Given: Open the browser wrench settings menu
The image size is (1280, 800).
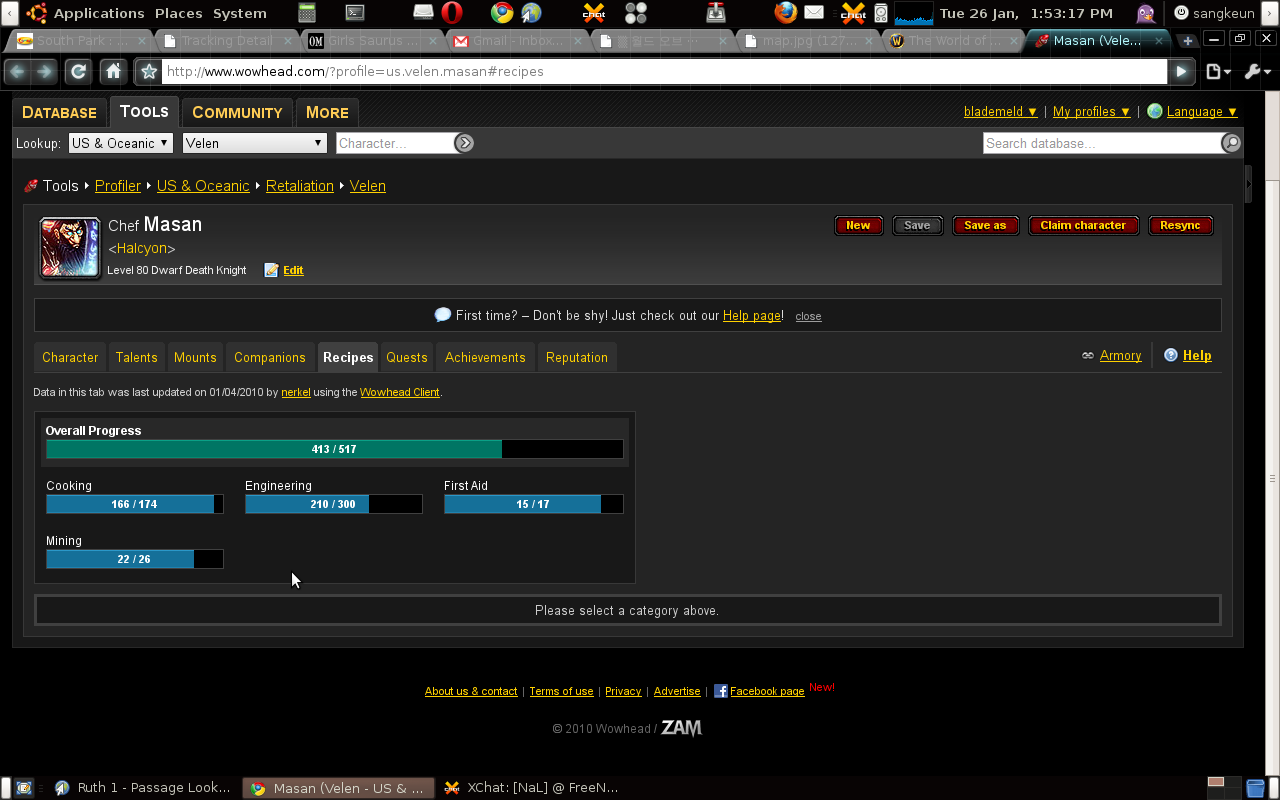Looking at the screenshot, I should (x=1255, y=72).
